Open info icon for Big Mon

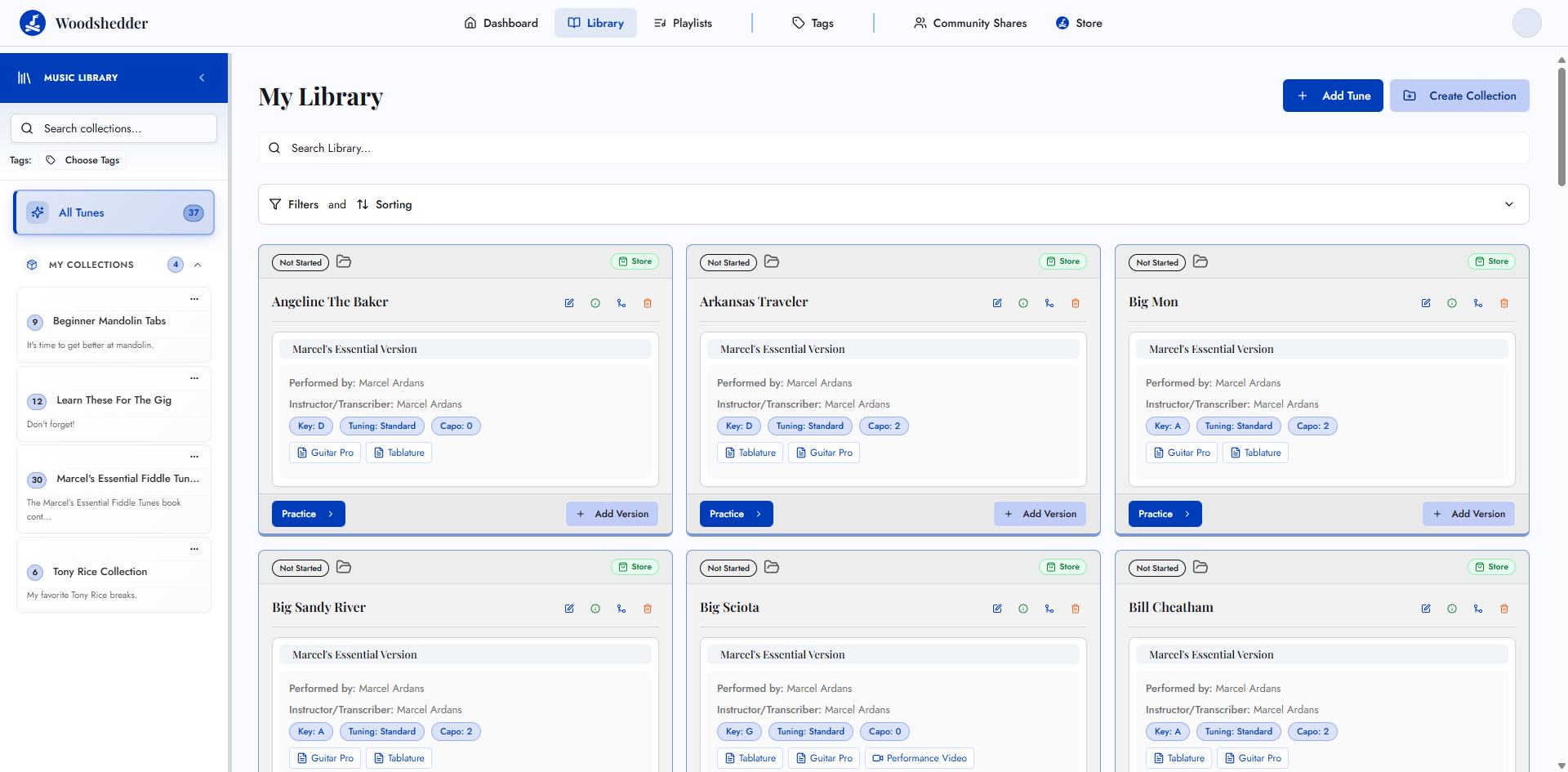pyautogui.click(x=1452, y=303)
